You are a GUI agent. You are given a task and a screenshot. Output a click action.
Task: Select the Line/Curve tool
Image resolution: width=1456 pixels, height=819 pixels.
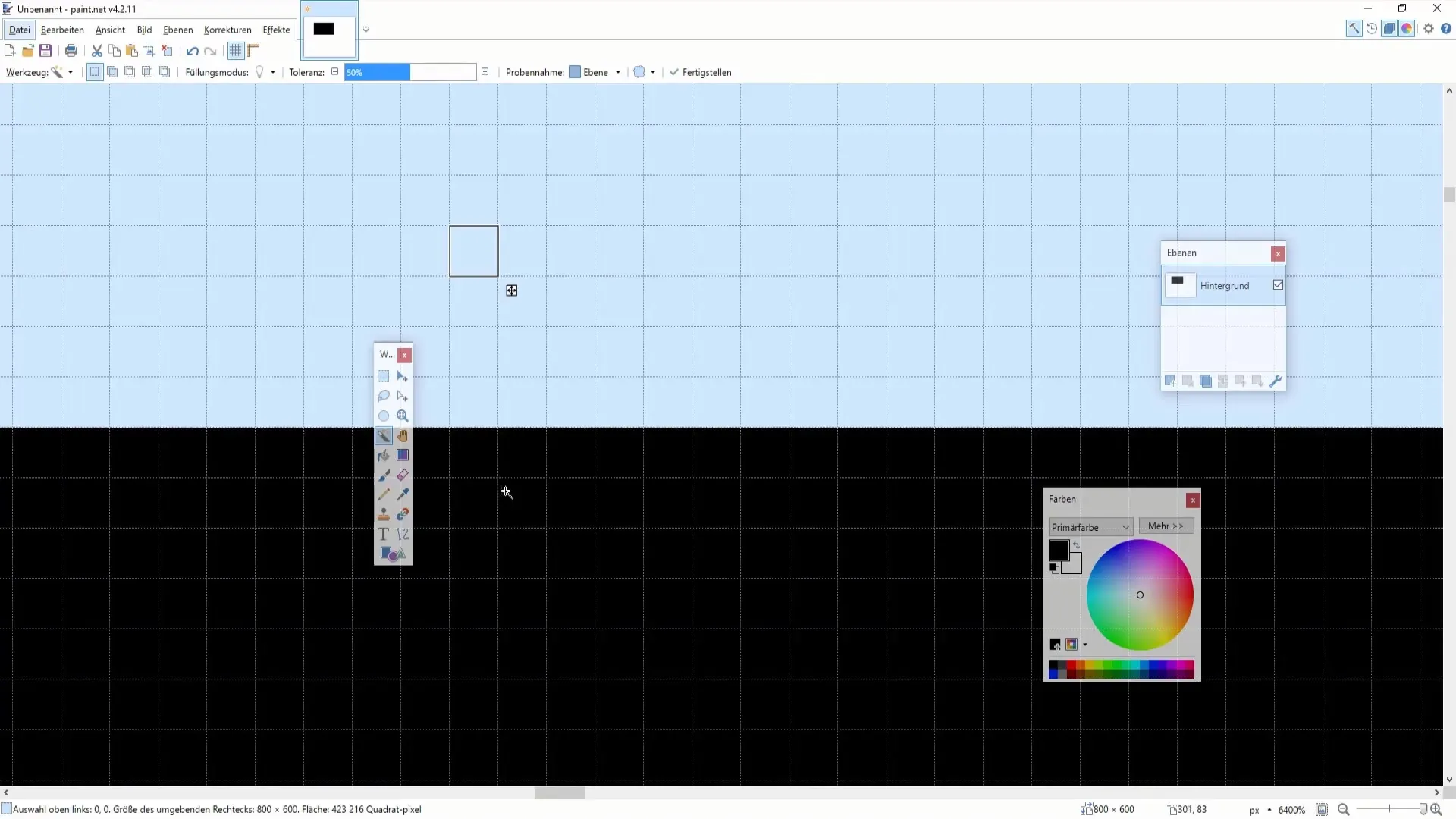403,534
